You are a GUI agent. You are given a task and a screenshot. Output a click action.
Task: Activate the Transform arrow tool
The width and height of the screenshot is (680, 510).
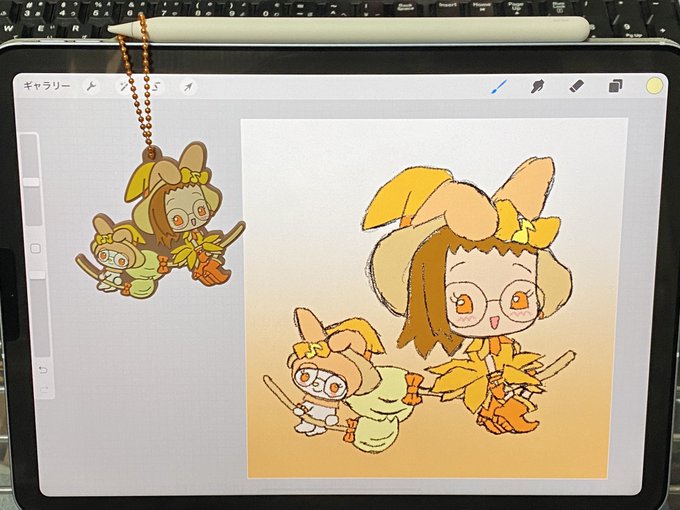(x=188, y=87)
